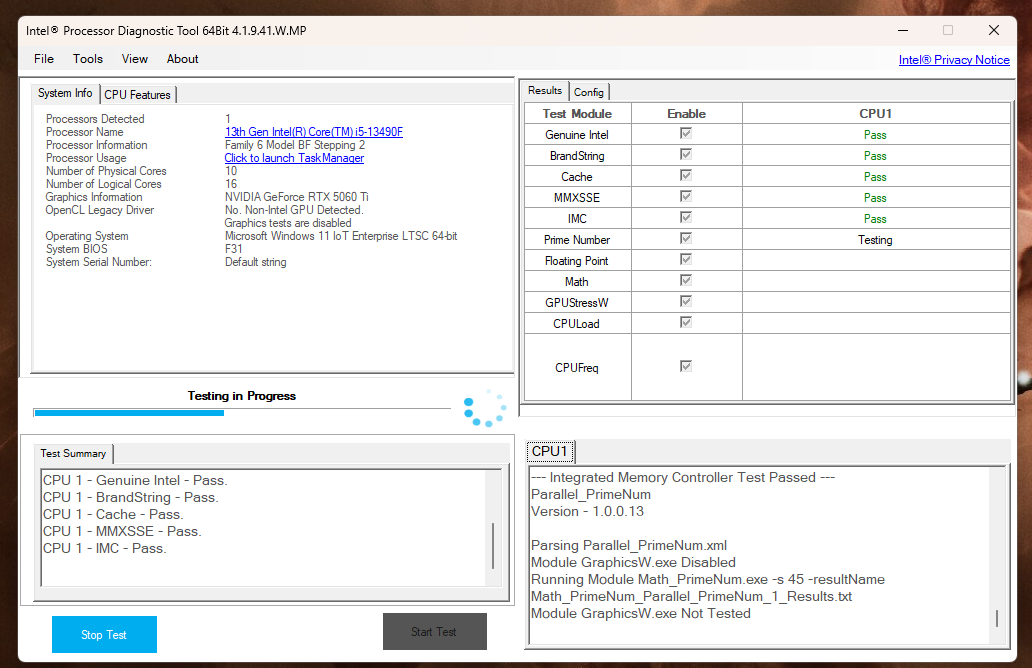Toggle the CPUFreq enable checkbox
The height and width of the screenshot is (668, 1032).
click(686, 367)
